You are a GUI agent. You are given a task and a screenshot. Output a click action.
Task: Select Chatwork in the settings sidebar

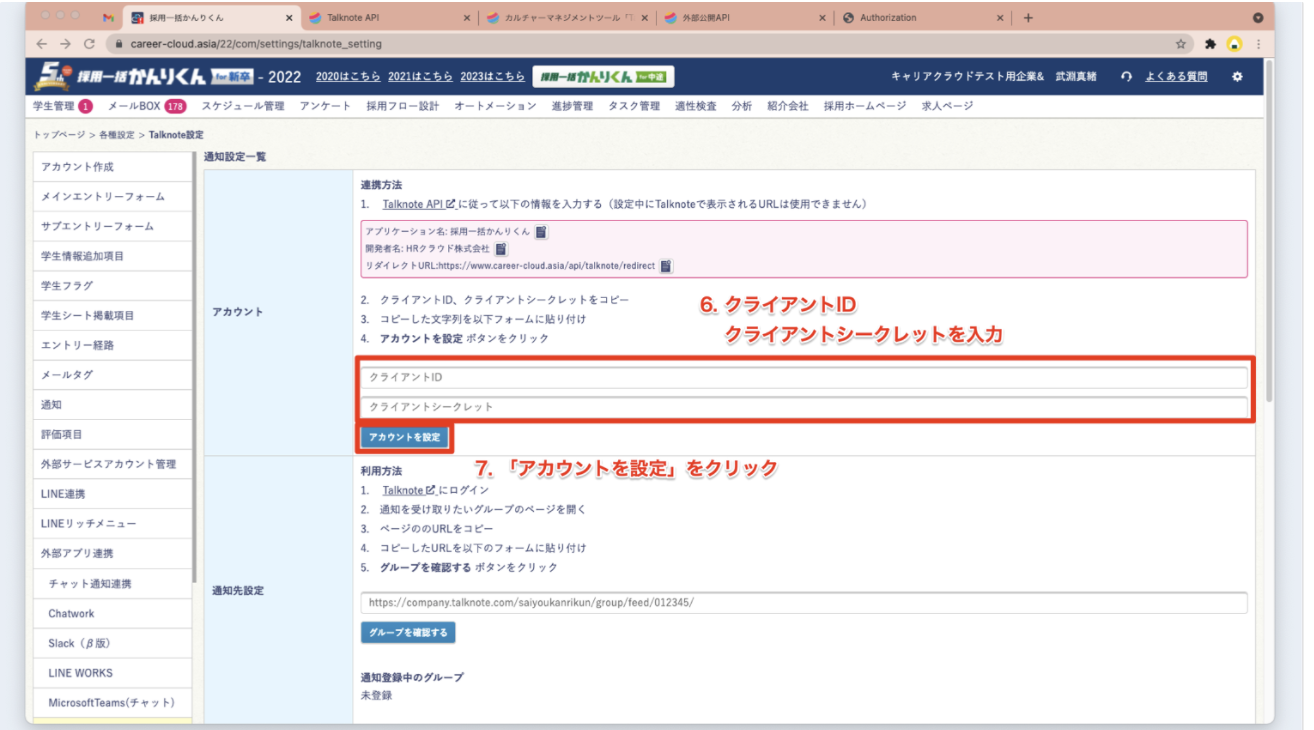pos(72,614)
